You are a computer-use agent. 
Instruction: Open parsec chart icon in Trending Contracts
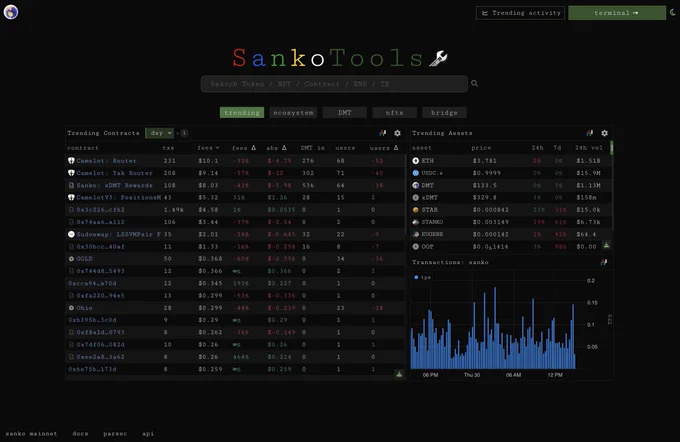point(382,133)
